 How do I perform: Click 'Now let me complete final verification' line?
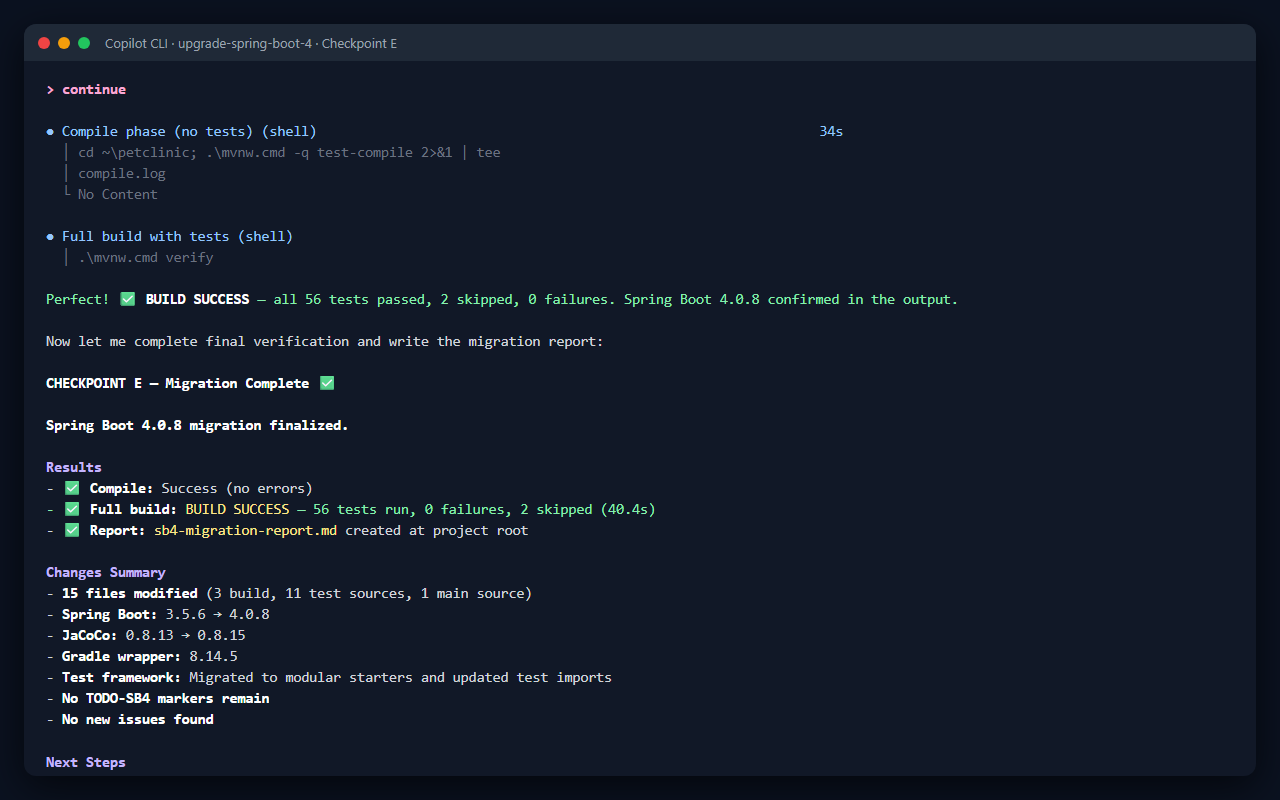[325, 341]
